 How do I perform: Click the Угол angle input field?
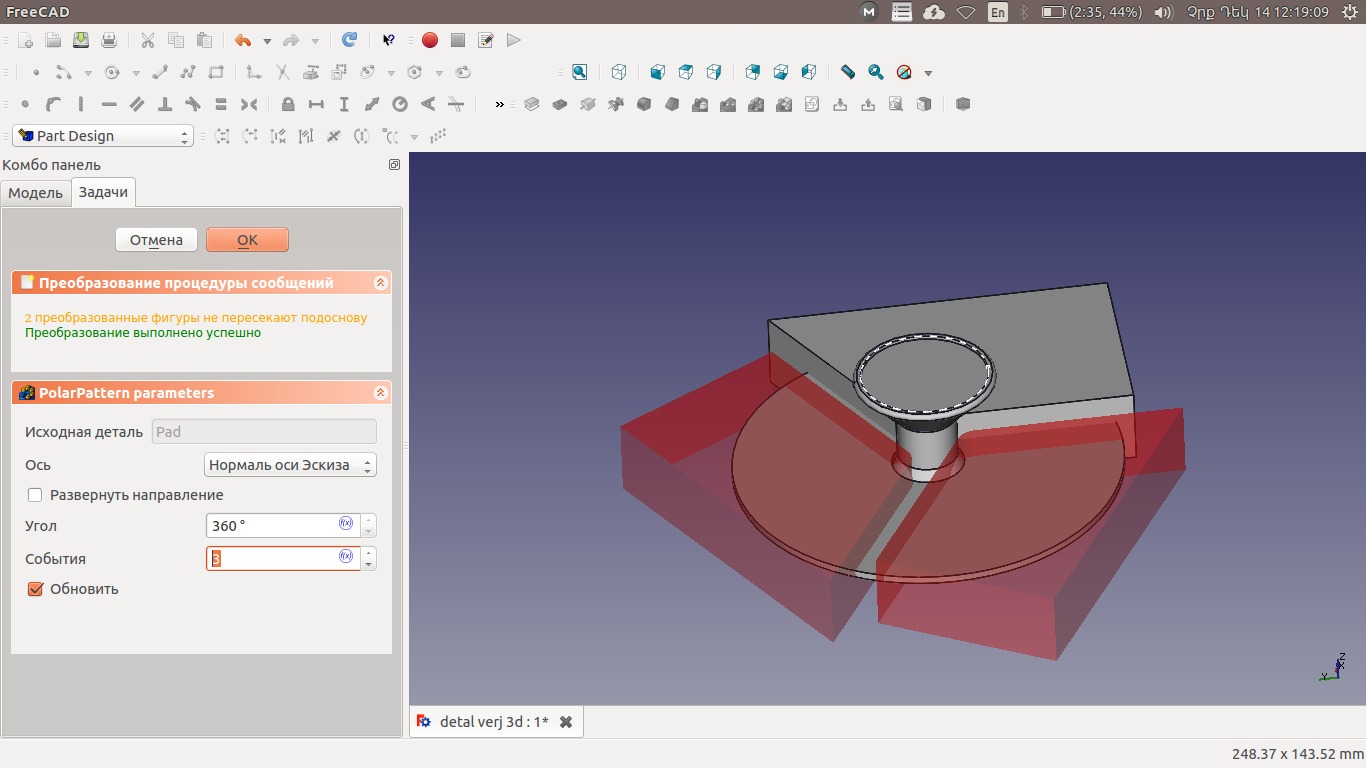272,525
